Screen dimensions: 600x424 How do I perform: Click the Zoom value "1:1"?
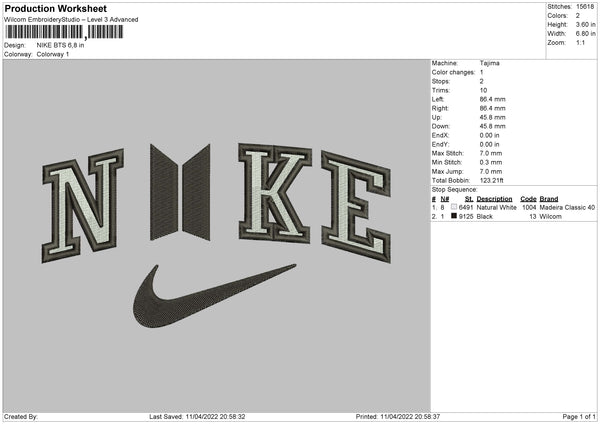tap(580, 42)
